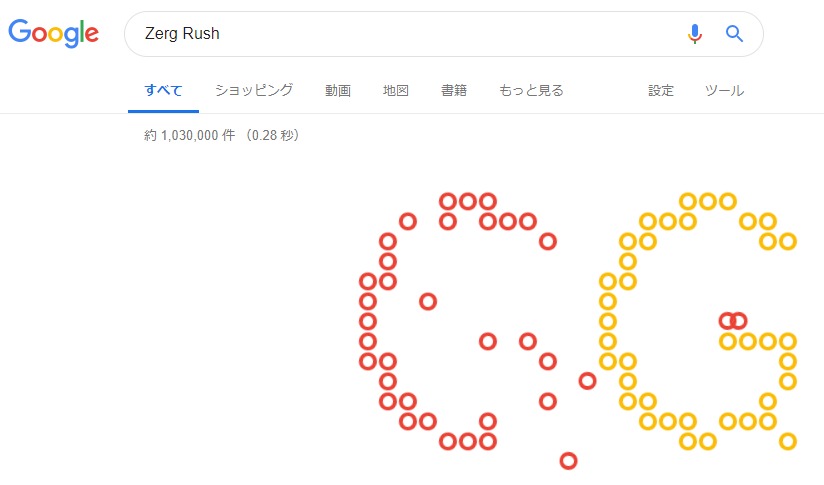Image resolution: width=824 pixels, height=485 pixels.
Task: Click the overlapping red O pair inside yellow G
Action: coord(733,321)
